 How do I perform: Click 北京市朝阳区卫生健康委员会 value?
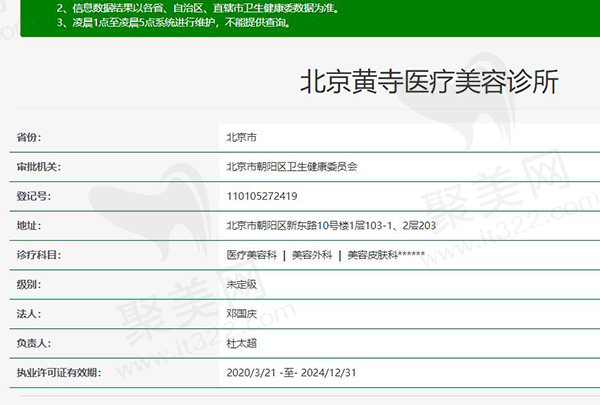pyautogui.click(x=292, y=167)
